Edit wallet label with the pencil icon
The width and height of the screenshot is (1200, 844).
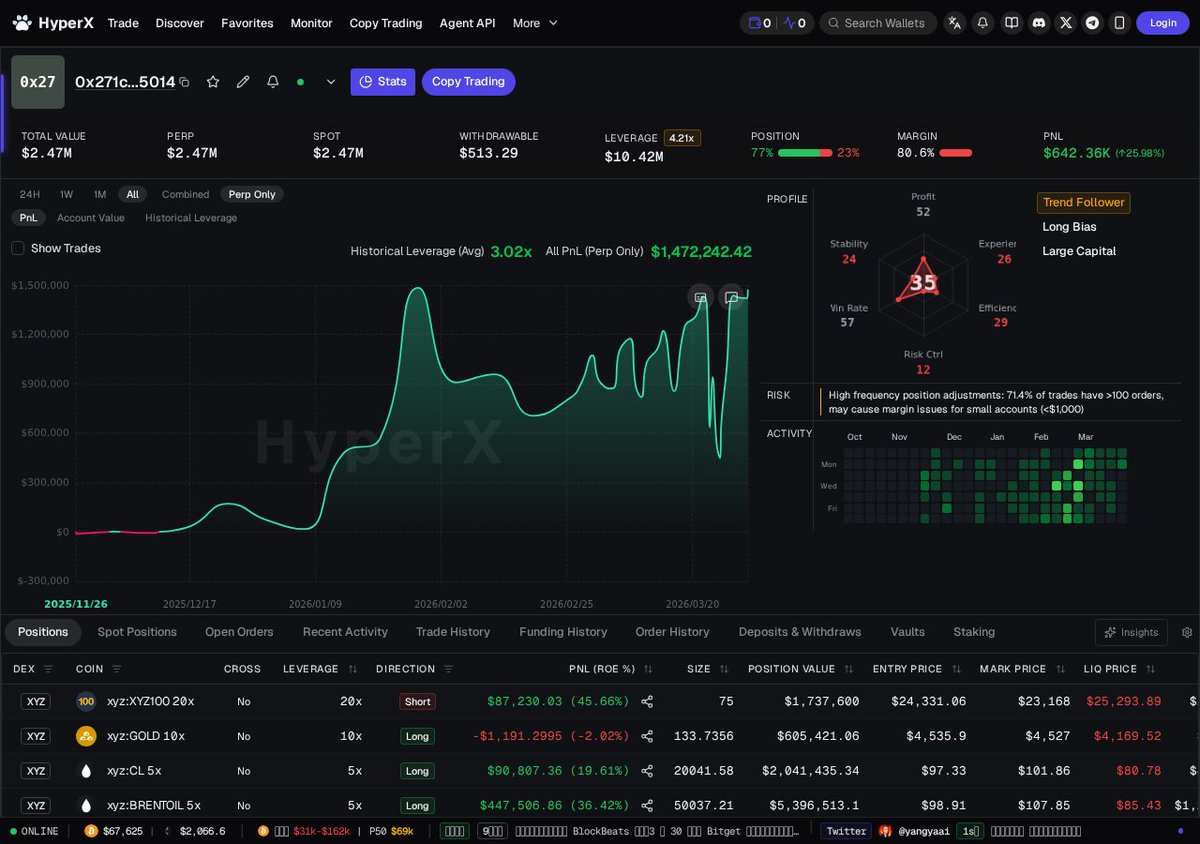[243, 82]
